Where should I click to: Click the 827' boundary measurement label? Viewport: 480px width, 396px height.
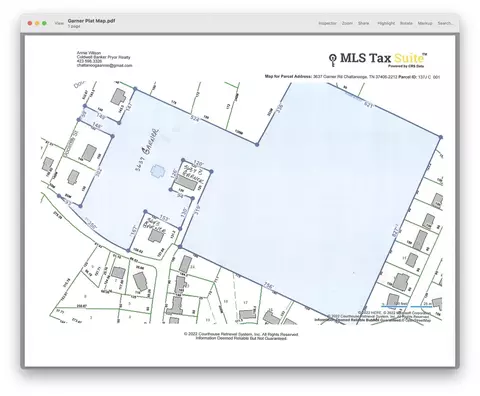pyautogui.click(x=396, y=231)
